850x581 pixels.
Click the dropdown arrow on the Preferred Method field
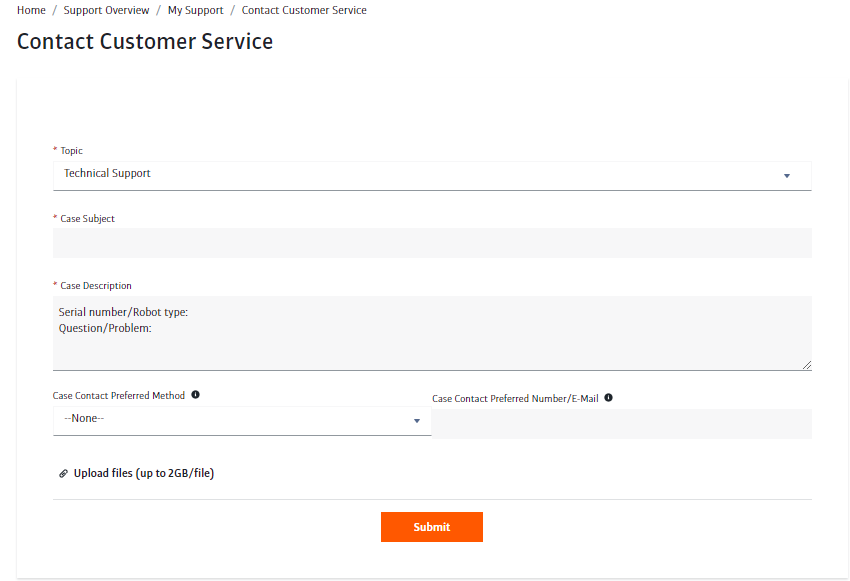click(416, 421)
